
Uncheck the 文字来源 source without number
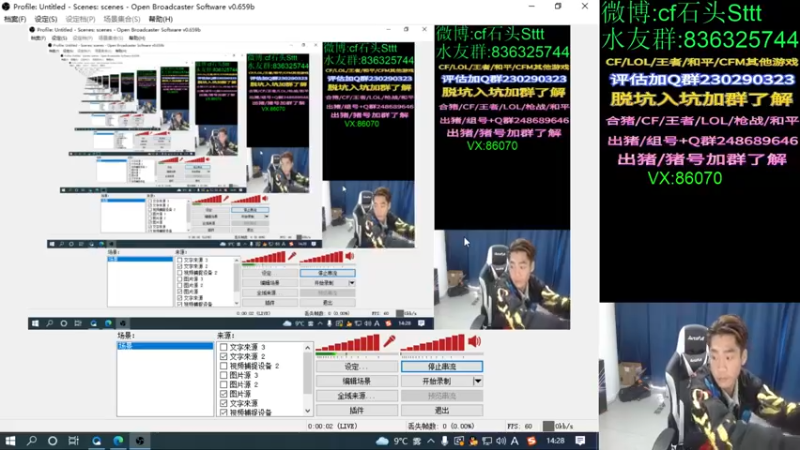pos(223,403)
